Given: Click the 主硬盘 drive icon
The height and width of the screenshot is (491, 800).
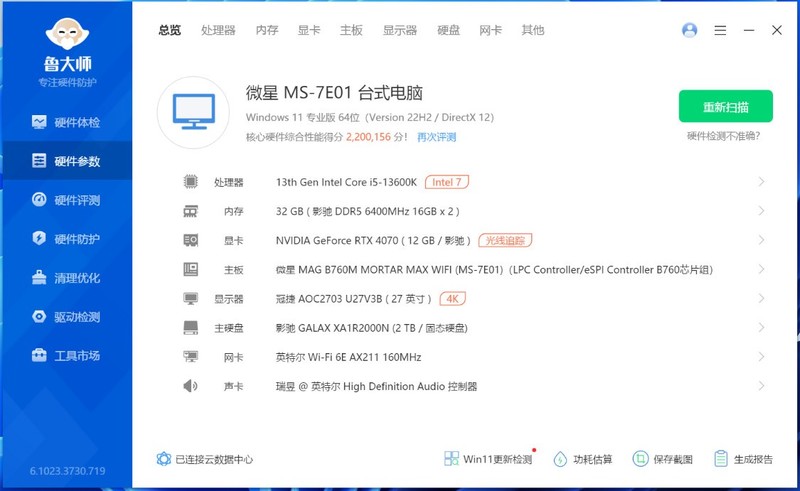Looking at the screenshot, I should tap(190, 327).
